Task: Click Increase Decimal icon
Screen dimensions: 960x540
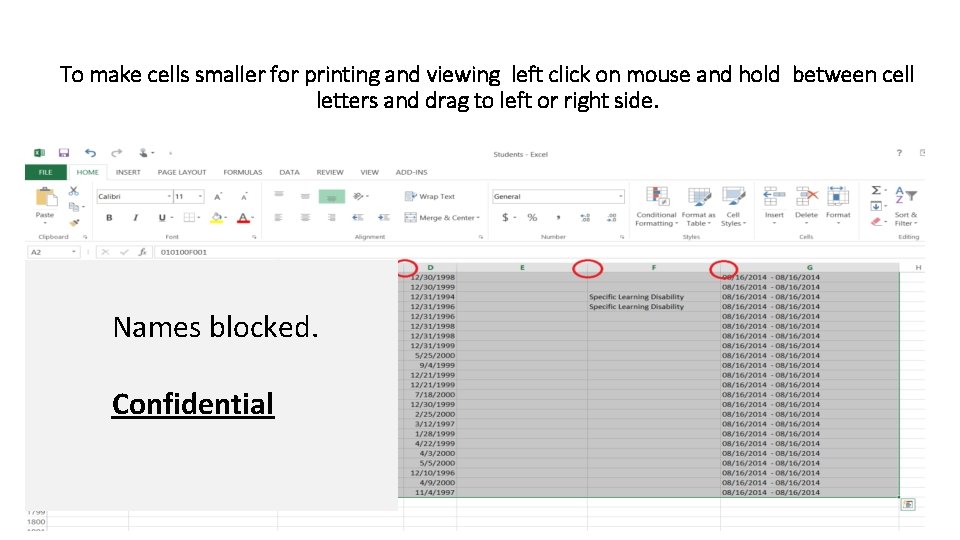Action: coord(585,217)
